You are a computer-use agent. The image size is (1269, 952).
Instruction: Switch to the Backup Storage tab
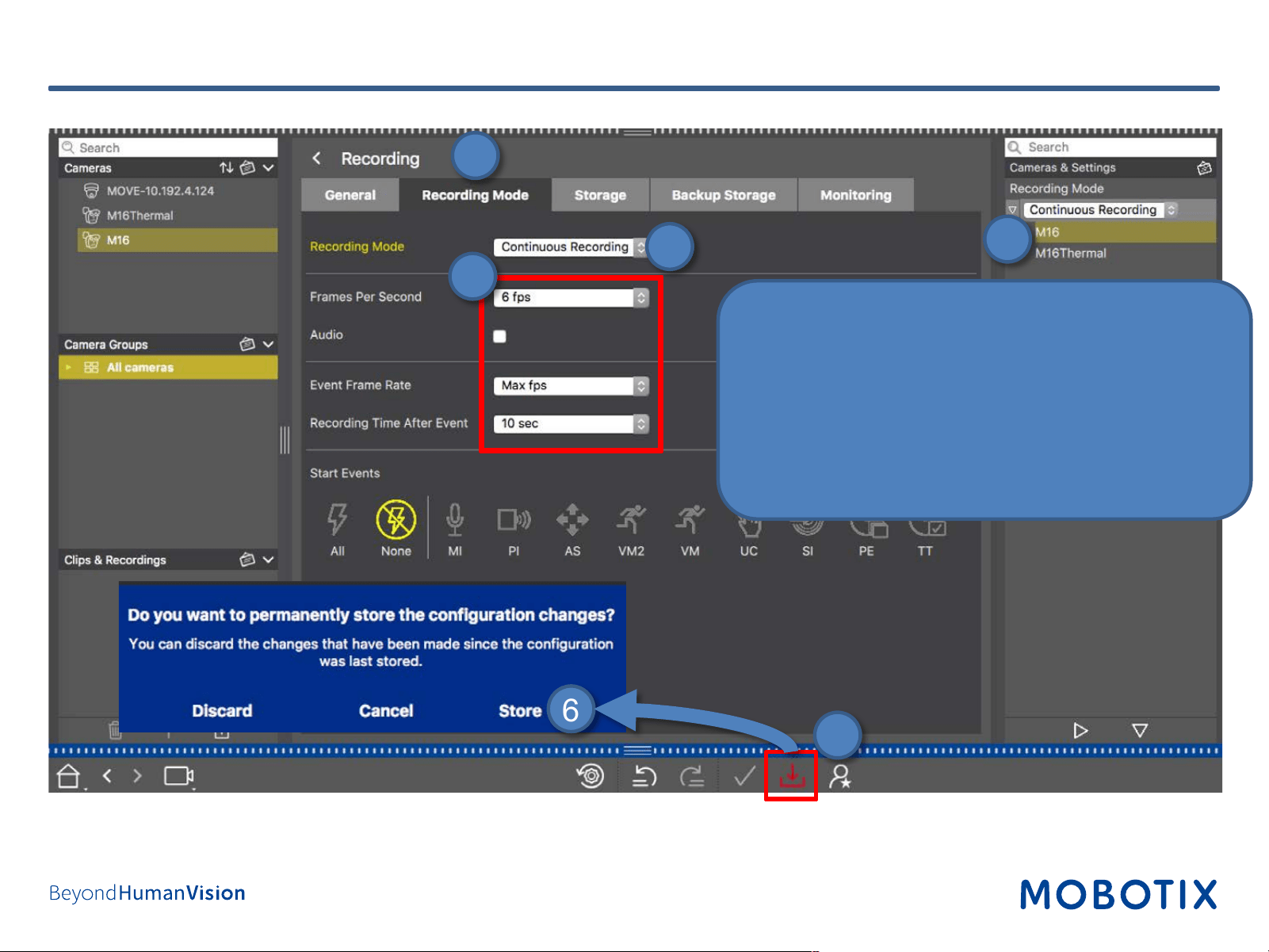click(x=724, y=195)
